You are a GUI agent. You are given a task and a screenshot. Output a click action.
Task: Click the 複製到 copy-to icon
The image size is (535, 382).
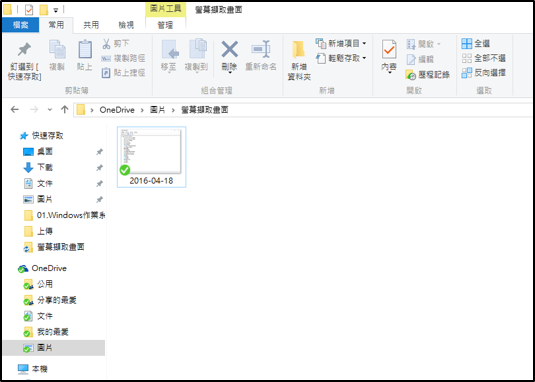coord(198,49)
